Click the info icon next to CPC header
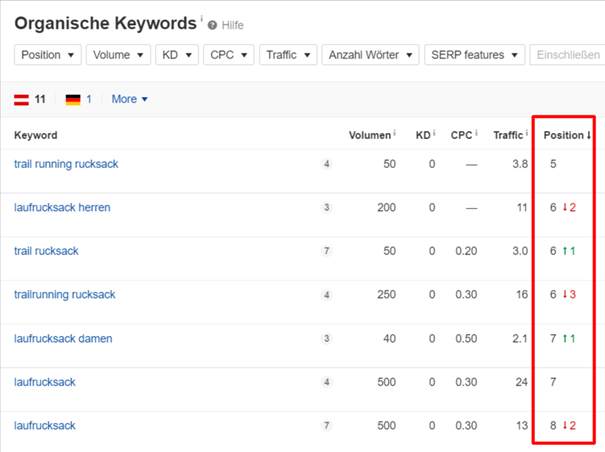 476,133
